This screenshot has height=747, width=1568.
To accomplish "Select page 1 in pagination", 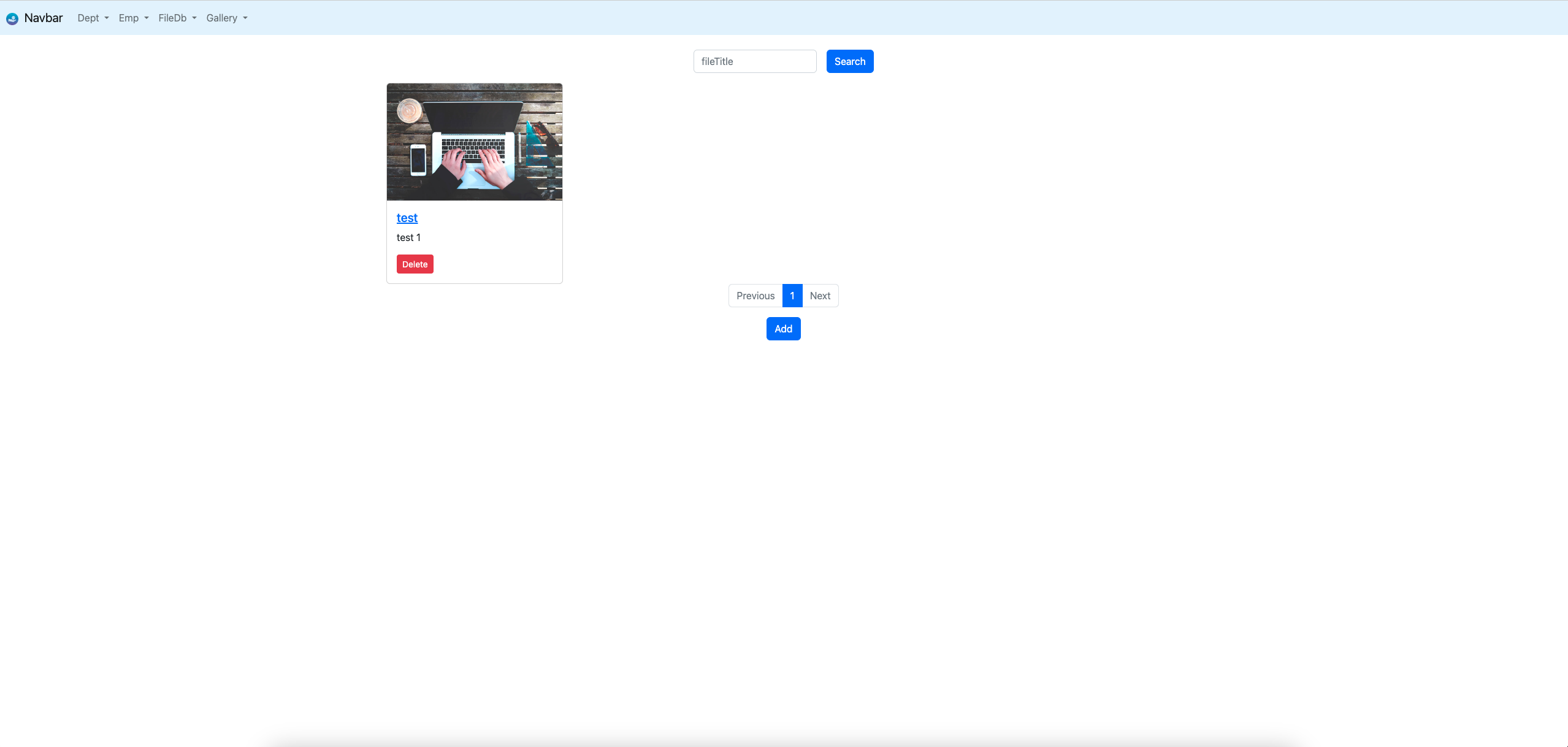I will click(x=792, y=296).
